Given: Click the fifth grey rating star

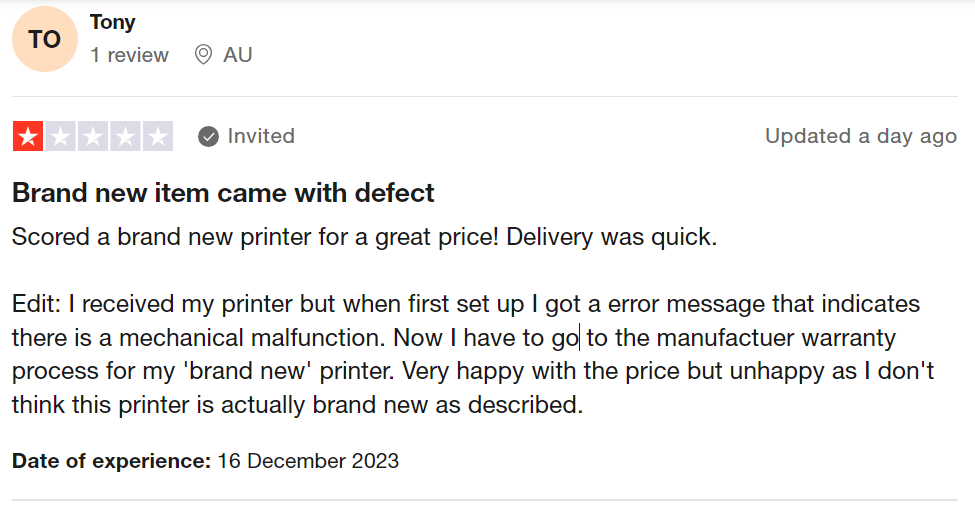Looking at the screenshot, I should [x=158, y=136].
